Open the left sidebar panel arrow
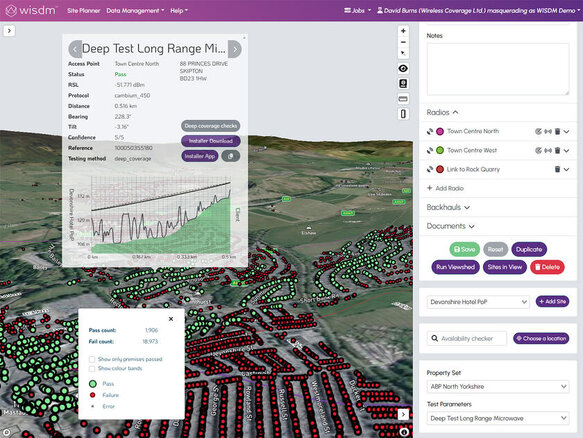 tap(9, 30)
